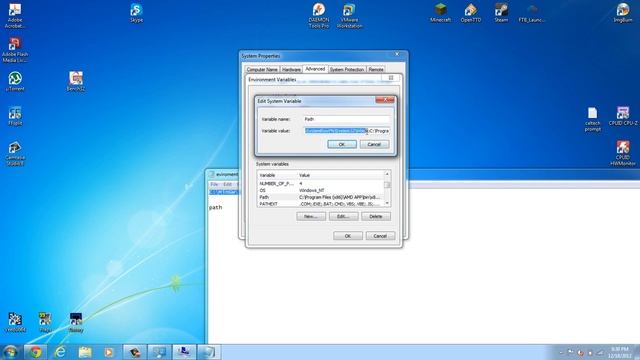This screenshot has height=360, width=640.
Task: Open Windows Media Player from taskbar
Action: tap(109, 352)
